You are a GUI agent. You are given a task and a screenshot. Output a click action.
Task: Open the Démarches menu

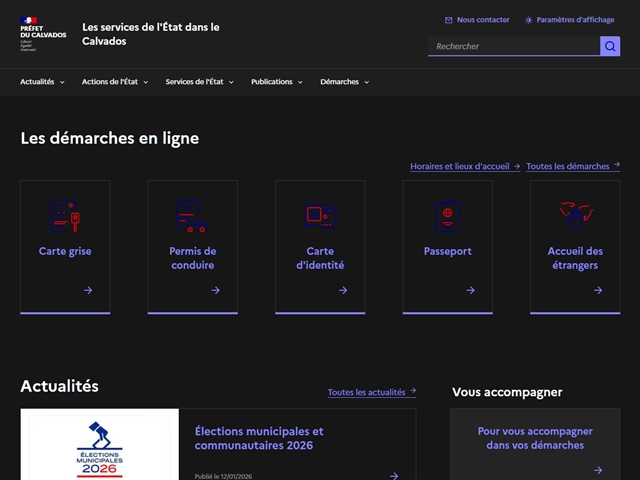click(x=344, y=82)
